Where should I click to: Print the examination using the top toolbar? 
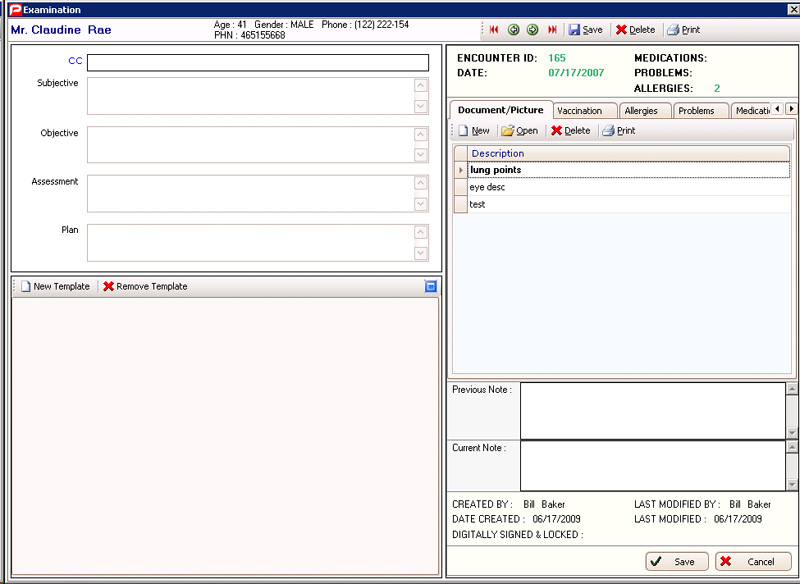pos(684,30)
